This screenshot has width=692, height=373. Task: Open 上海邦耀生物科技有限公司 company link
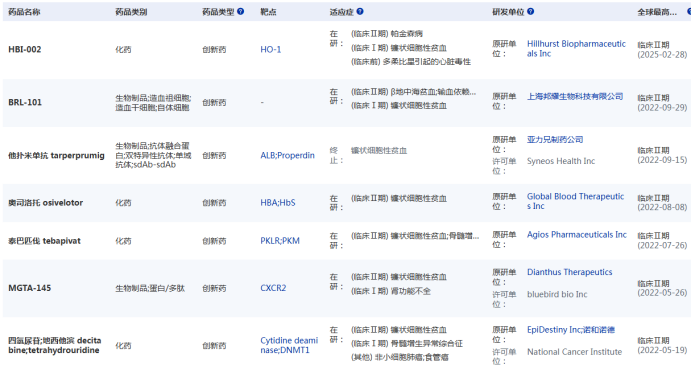click(575, 96)
